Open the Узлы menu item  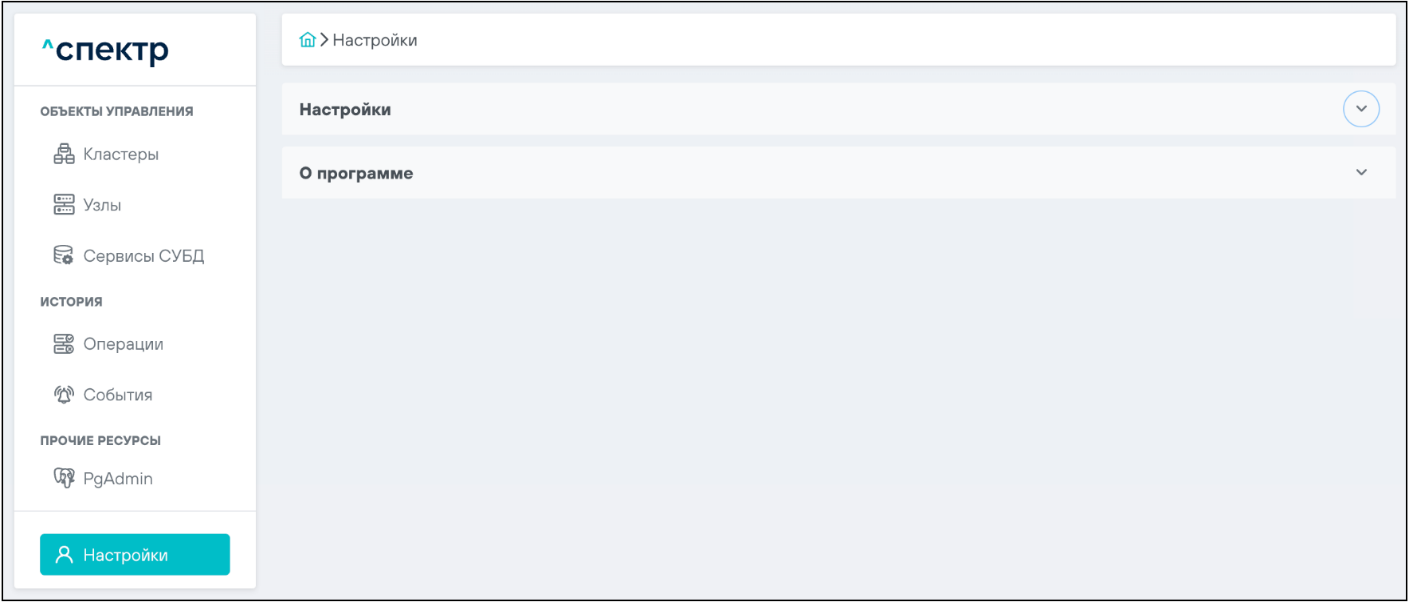click(102, 205)
